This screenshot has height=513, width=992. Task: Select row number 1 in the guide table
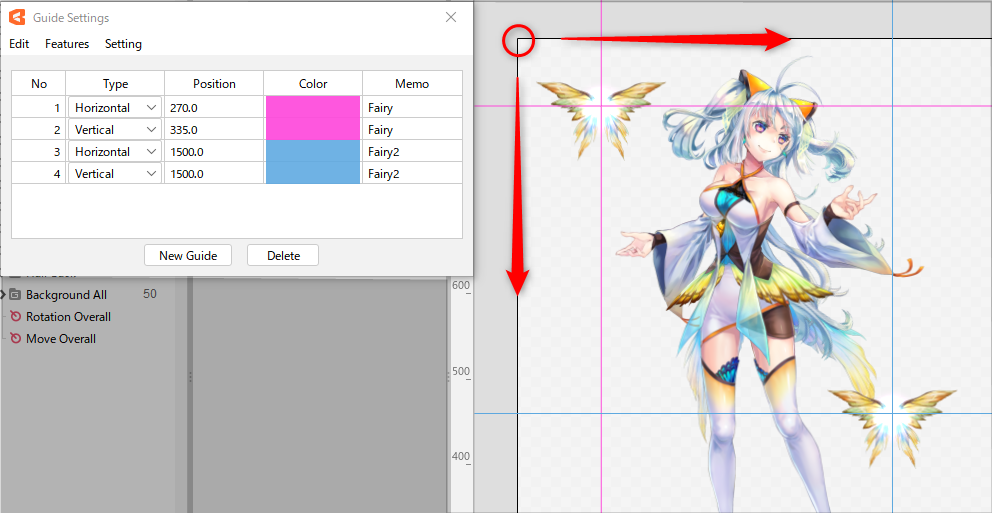[x=39, y=108]
